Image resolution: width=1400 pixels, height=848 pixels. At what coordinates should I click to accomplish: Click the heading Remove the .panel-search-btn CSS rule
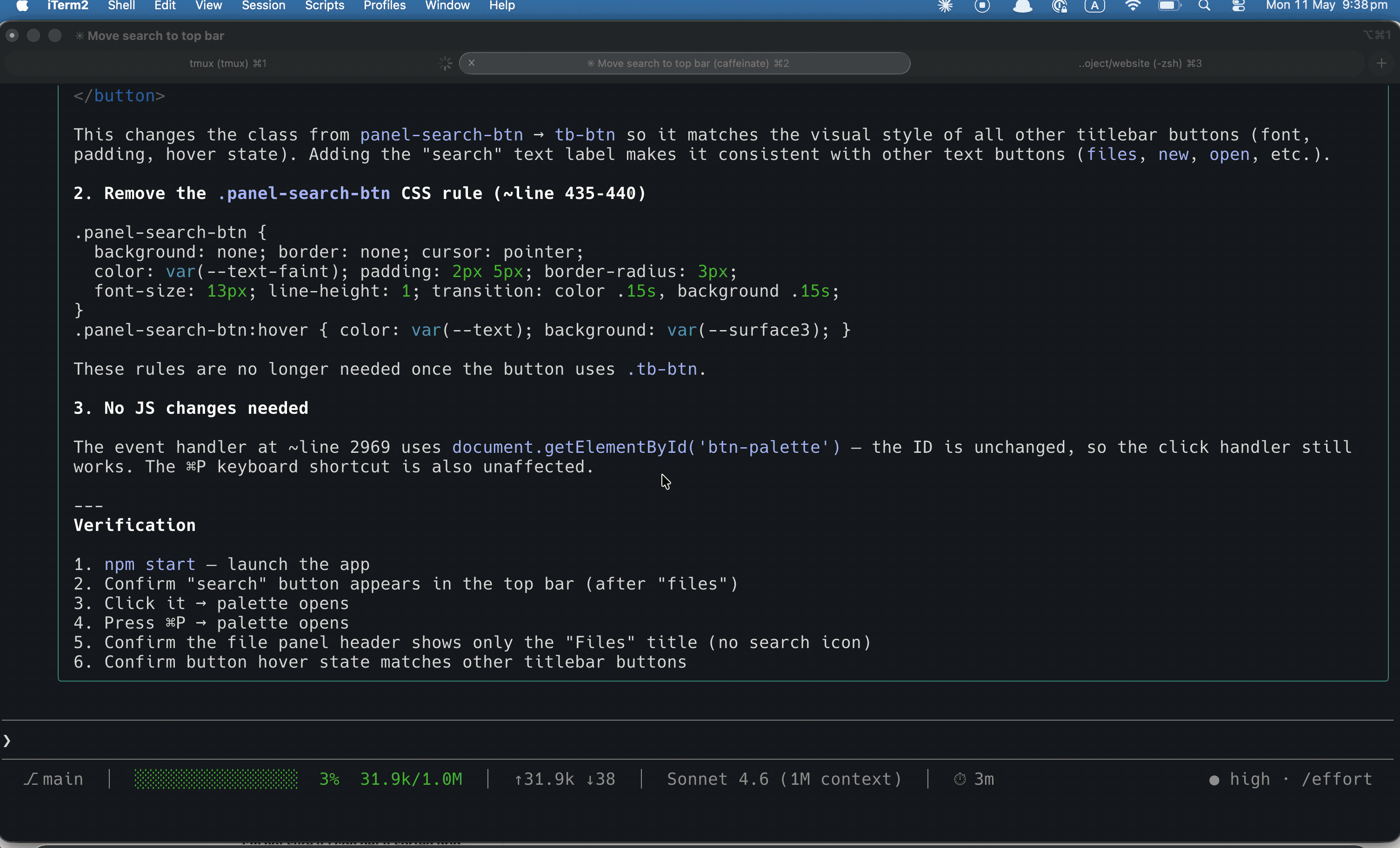pyautogui.click(x=360, y=193)
